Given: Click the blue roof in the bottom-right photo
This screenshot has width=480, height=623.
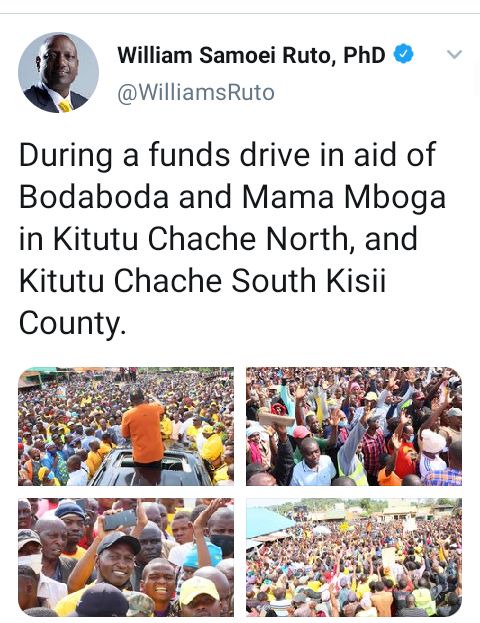Looking at the screenshot, I should pyautogui.click(x=266, y=521).
